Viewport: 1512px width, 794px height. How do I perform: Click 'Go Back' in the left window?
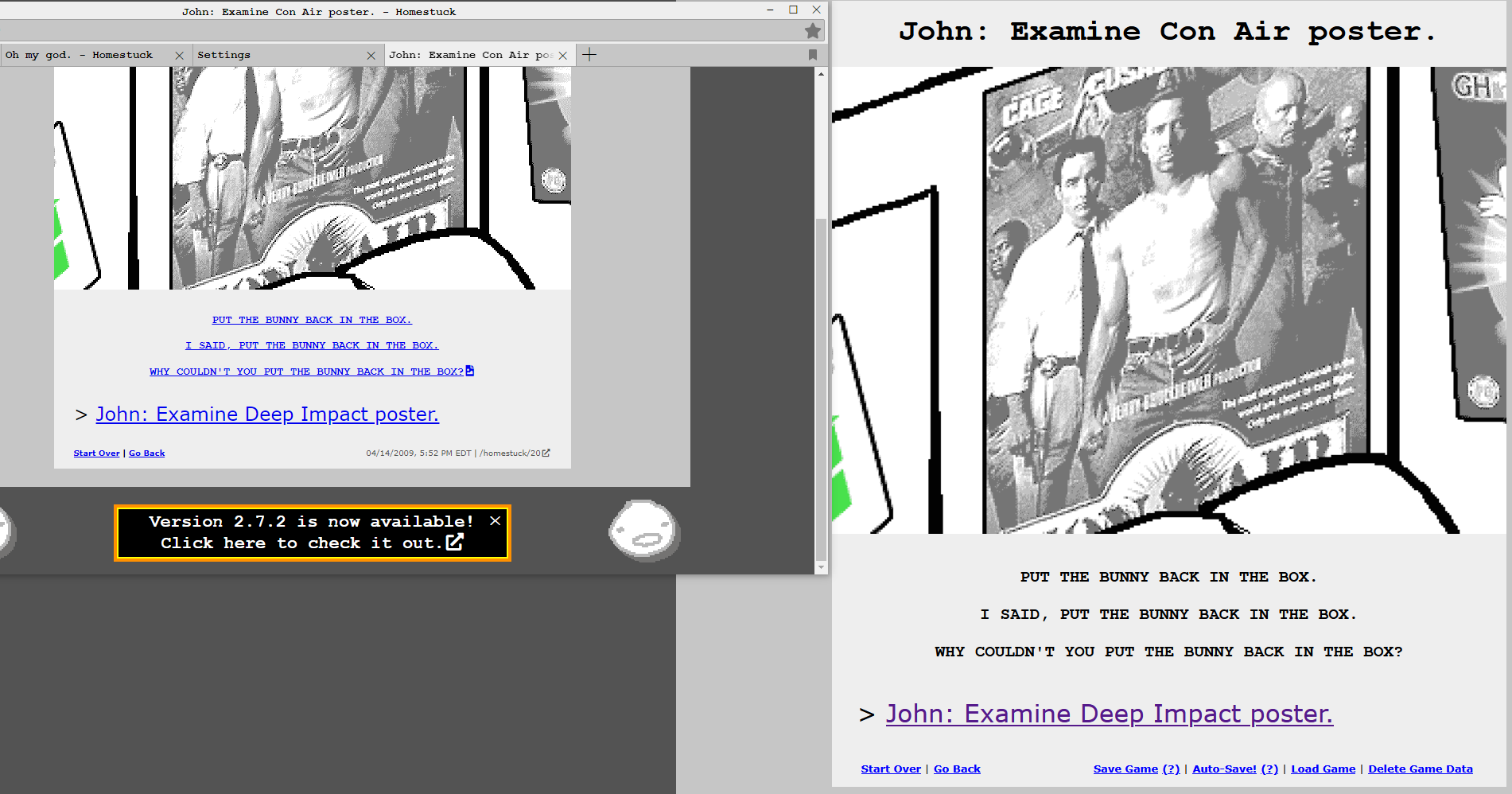147,453
